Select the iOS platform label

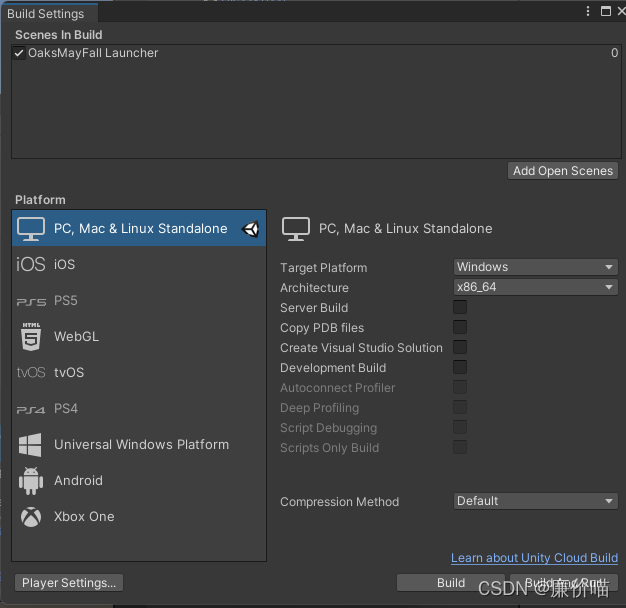(x=65, y=264)
